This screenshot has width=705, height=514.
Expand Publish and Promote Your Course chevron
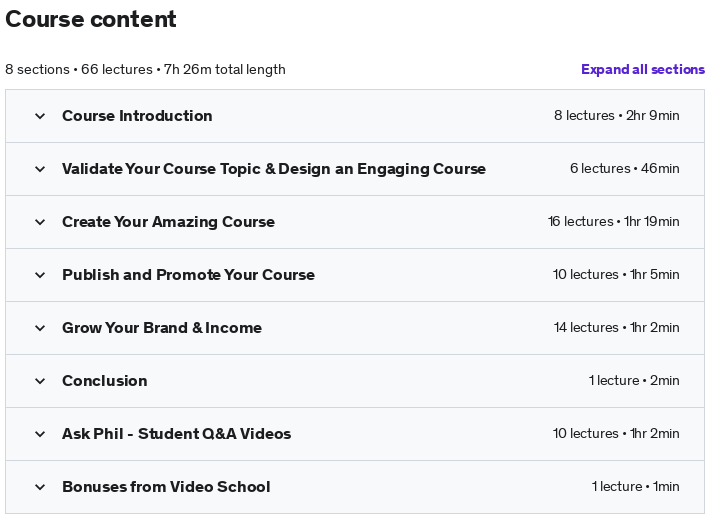click(40, 275)
